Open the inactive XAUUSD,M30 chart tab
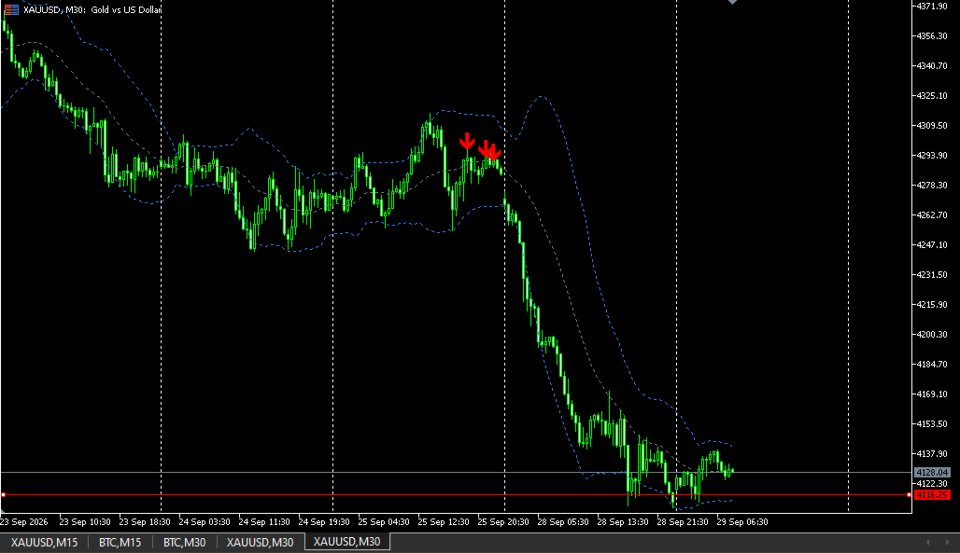Viewport: 960px width, 553px height. tap(260, 542)
